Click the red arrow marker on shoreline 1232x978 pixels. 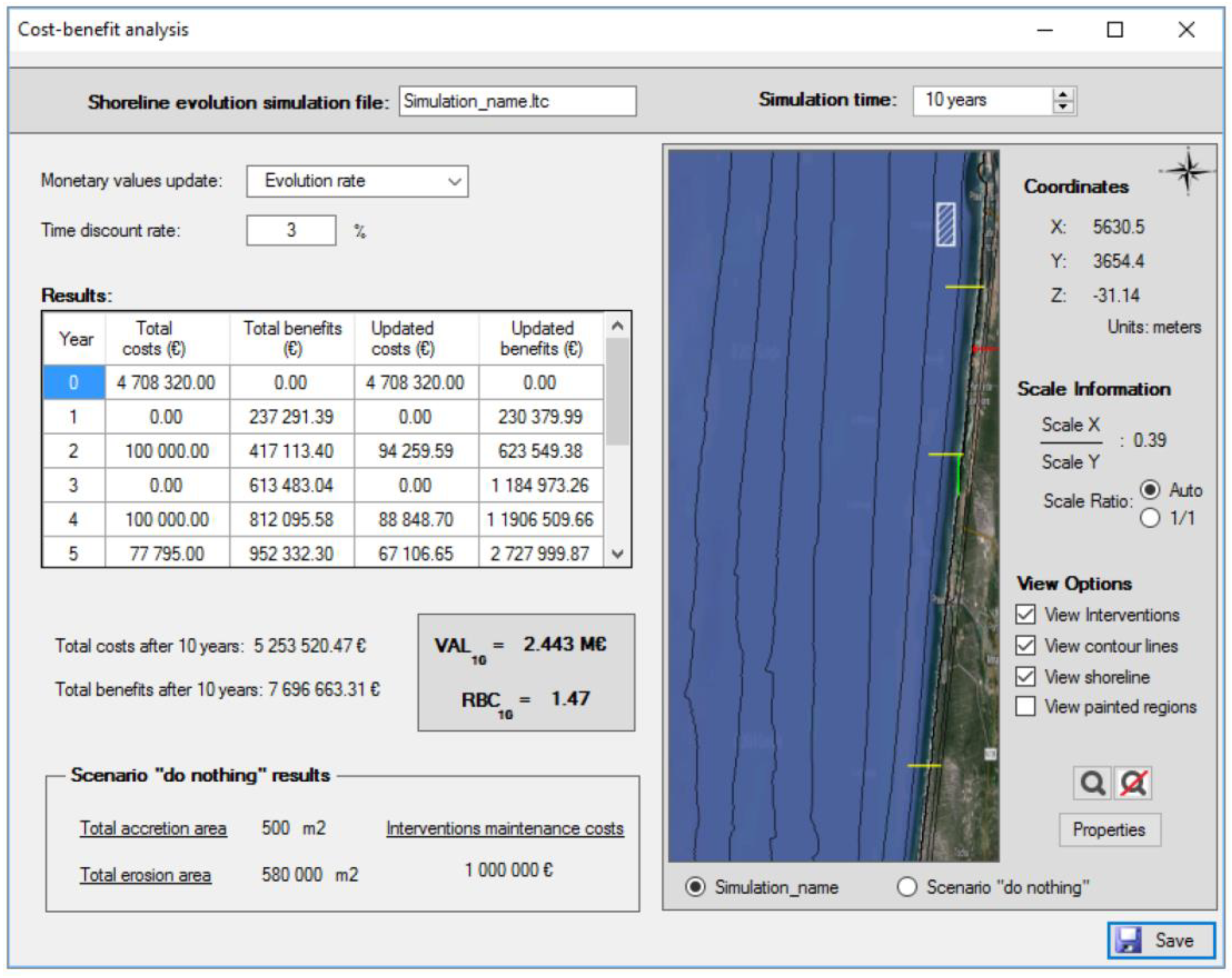[x=985, y=349]
